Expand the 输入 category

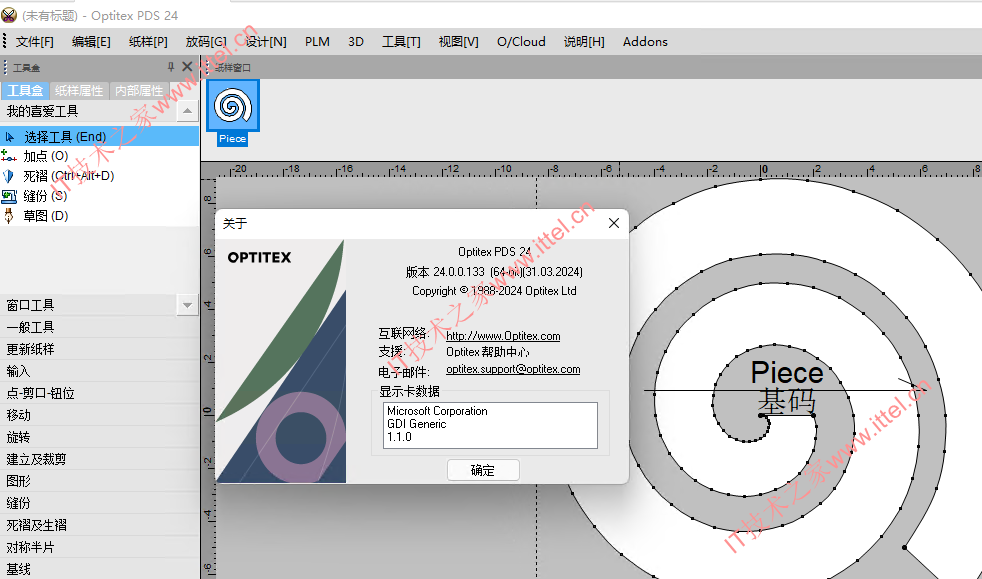(100, 371)
